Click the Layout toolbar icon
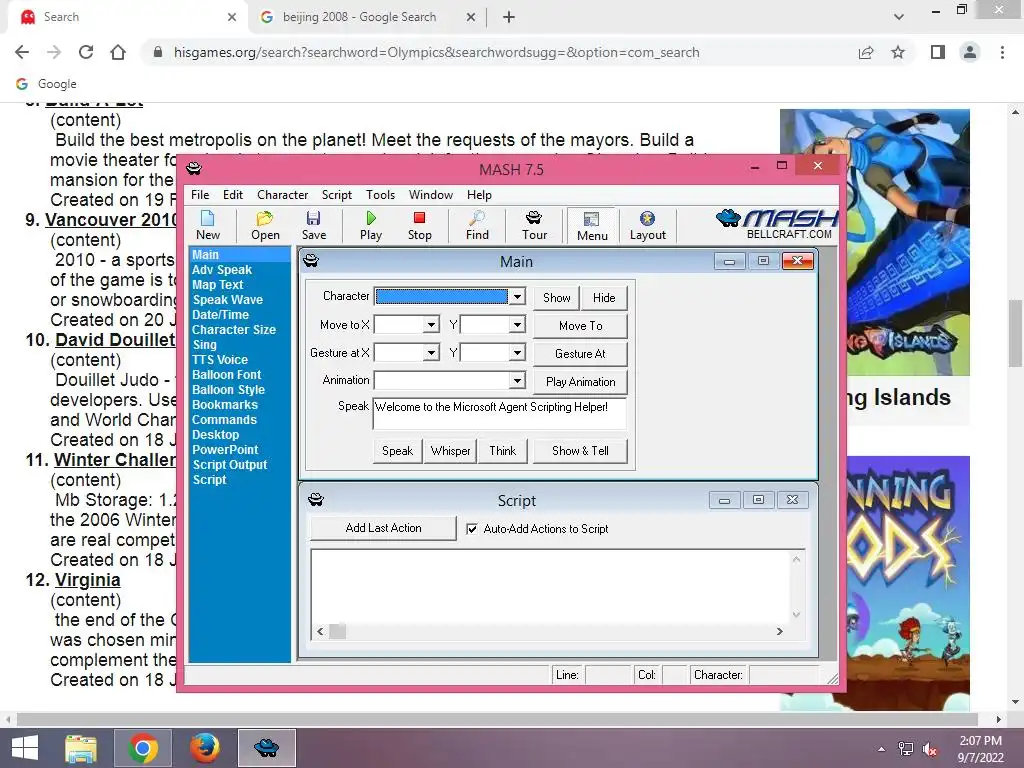 pos(647,225)
